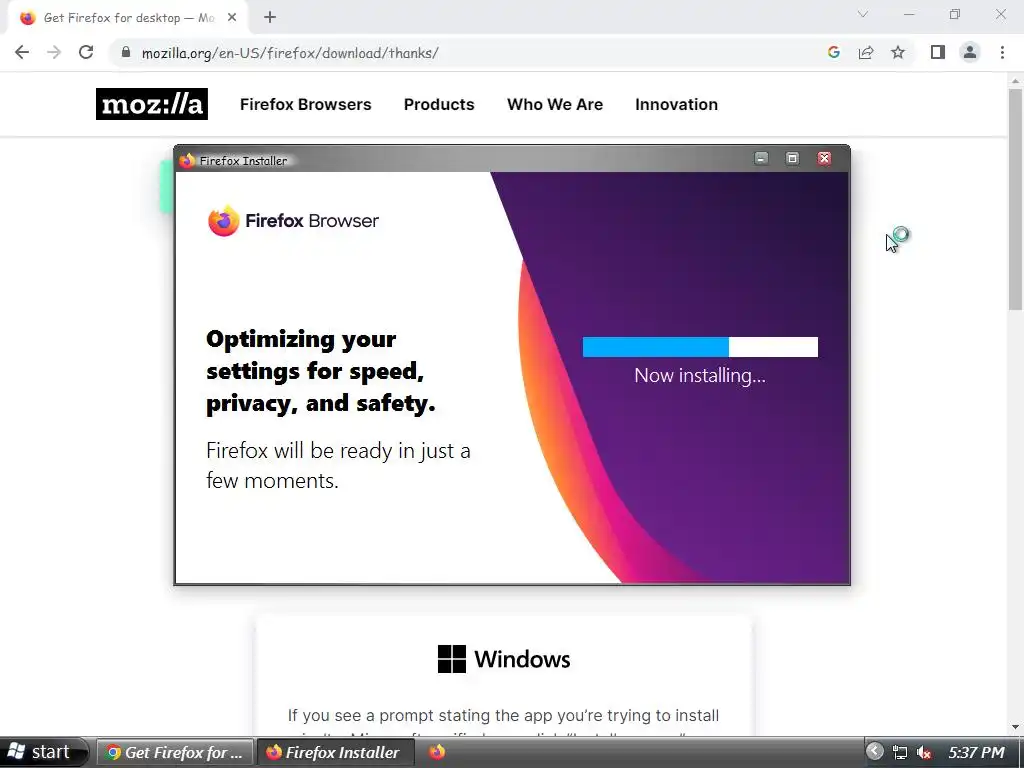Screen dimensions: 1024x768
Task: Open the Windows start menu
Action: pyautogui.click(x=42, y=752)
